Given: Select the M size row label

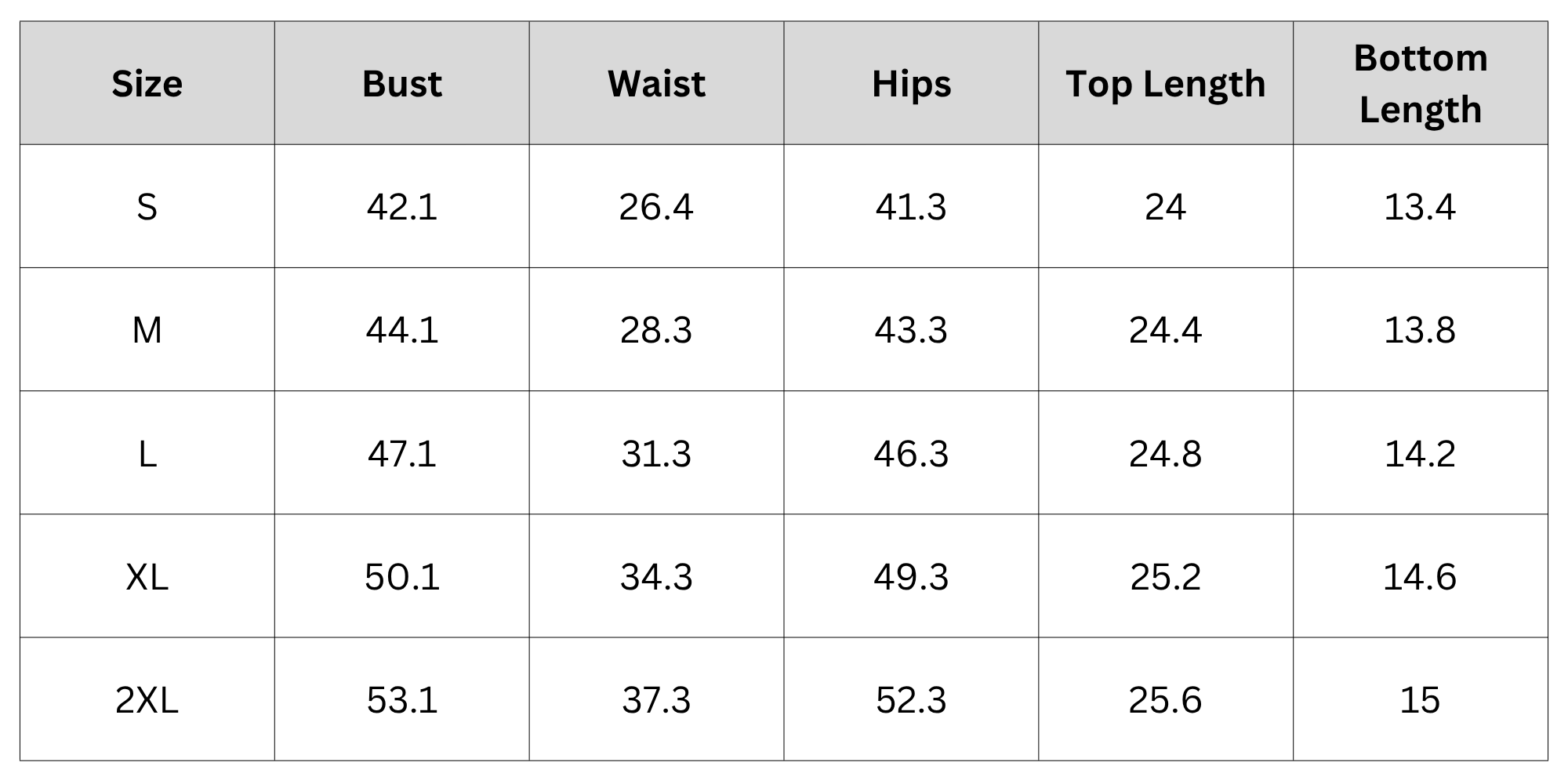Looking at the screenshot, I should tap(147, 330).
